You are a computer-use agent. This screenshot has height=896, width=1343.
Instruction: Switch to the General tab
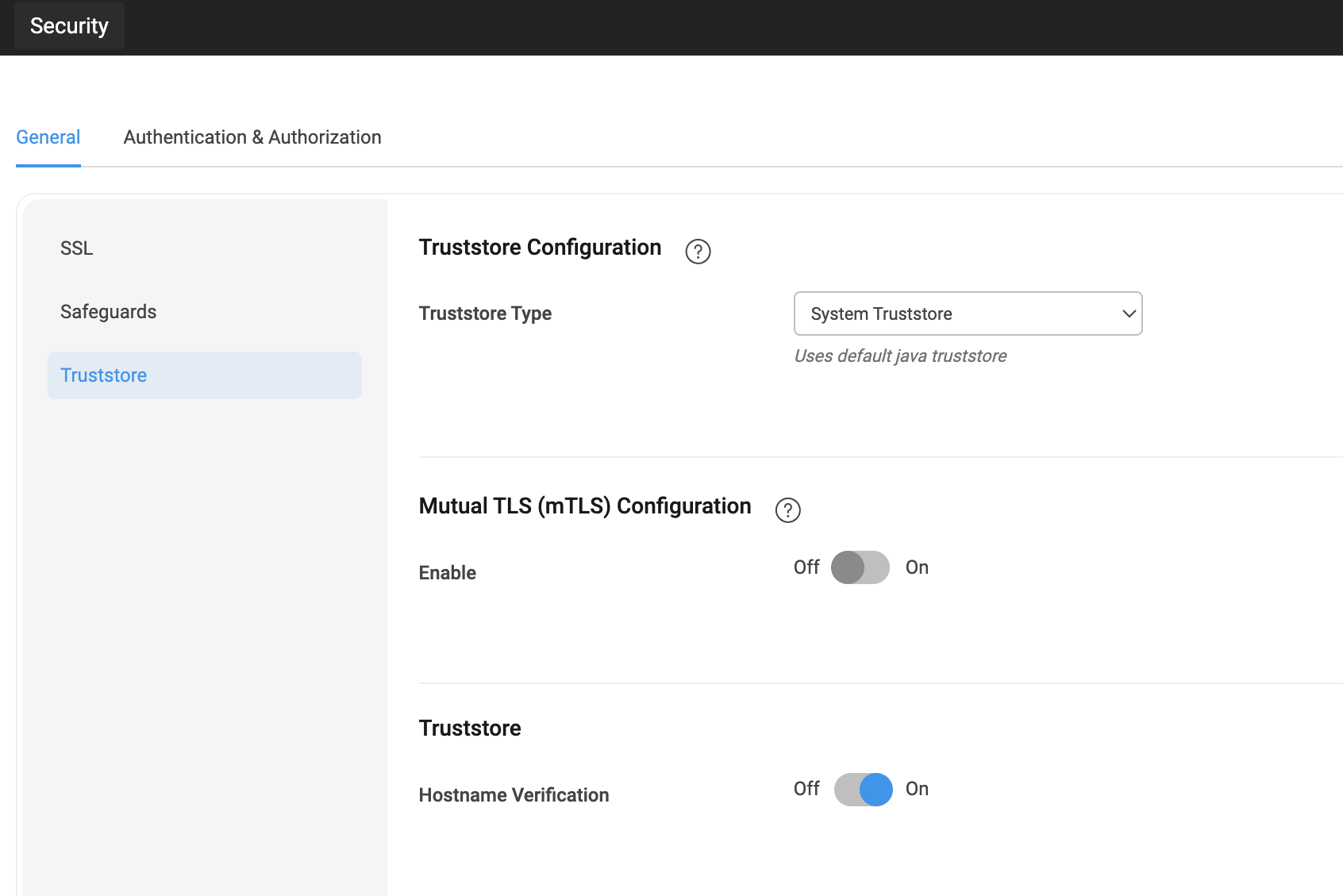click(x=48, y=137)
